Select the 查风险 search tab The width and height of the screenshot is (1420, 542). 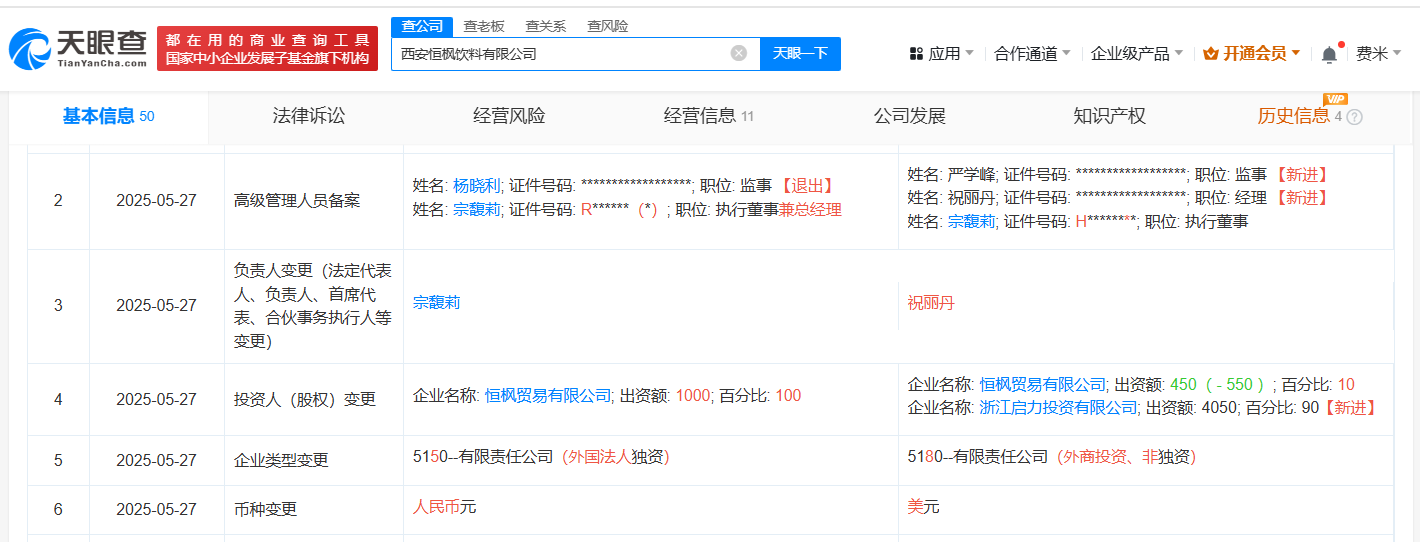tap(607, 26)
